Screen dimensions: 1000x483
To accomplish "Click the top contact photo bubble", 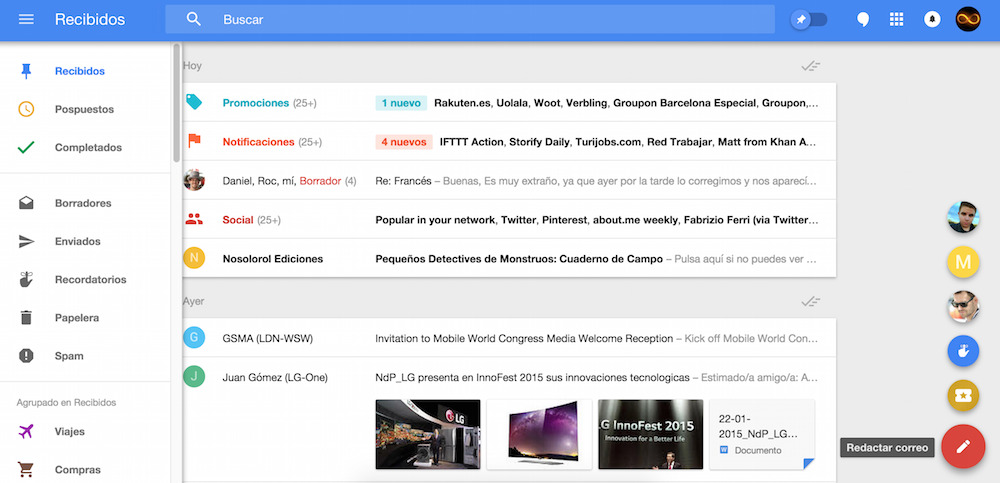I will [963, 217].
